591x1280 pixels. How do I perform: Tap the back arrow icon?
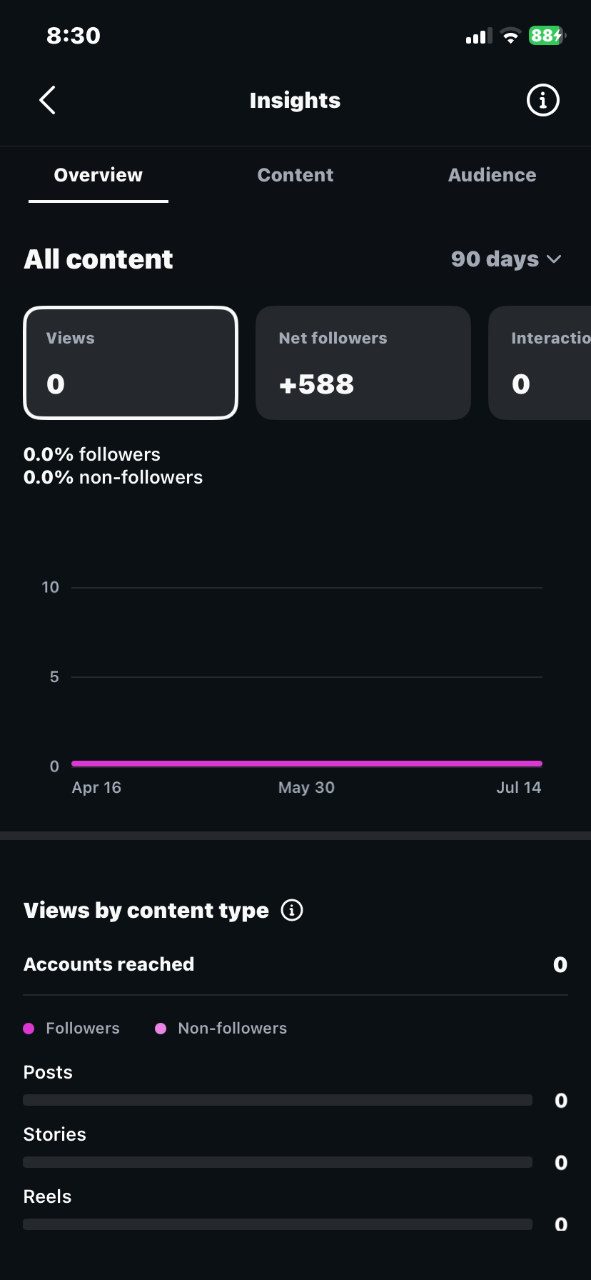coord(47,100)
